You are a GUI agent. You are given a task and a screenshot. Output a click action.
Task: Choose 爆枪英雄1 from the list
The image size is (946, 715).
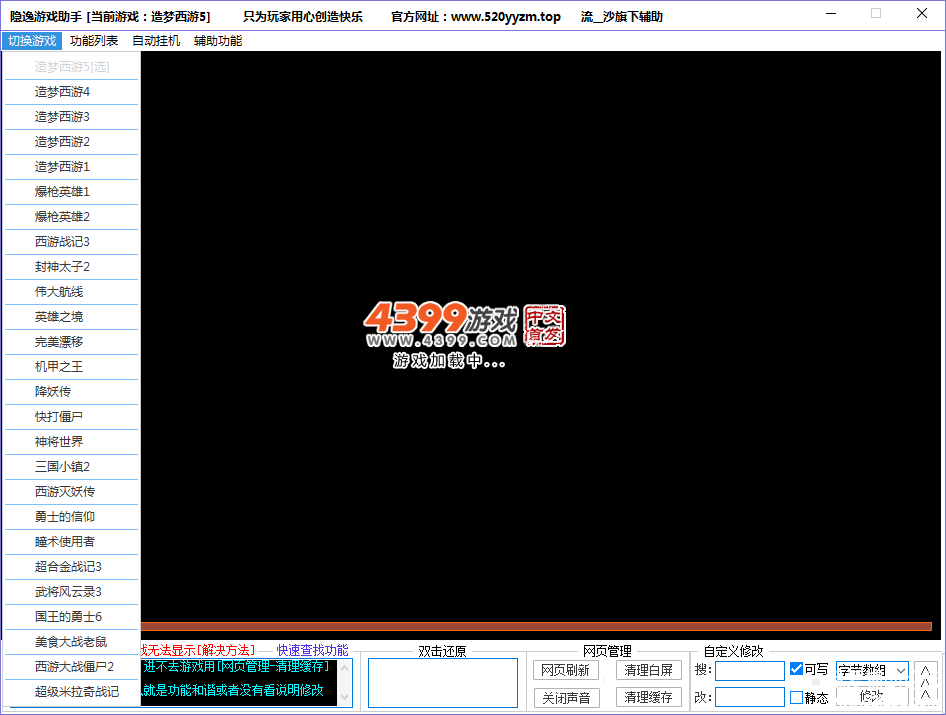pyautogui.click(x=72, y=192)
